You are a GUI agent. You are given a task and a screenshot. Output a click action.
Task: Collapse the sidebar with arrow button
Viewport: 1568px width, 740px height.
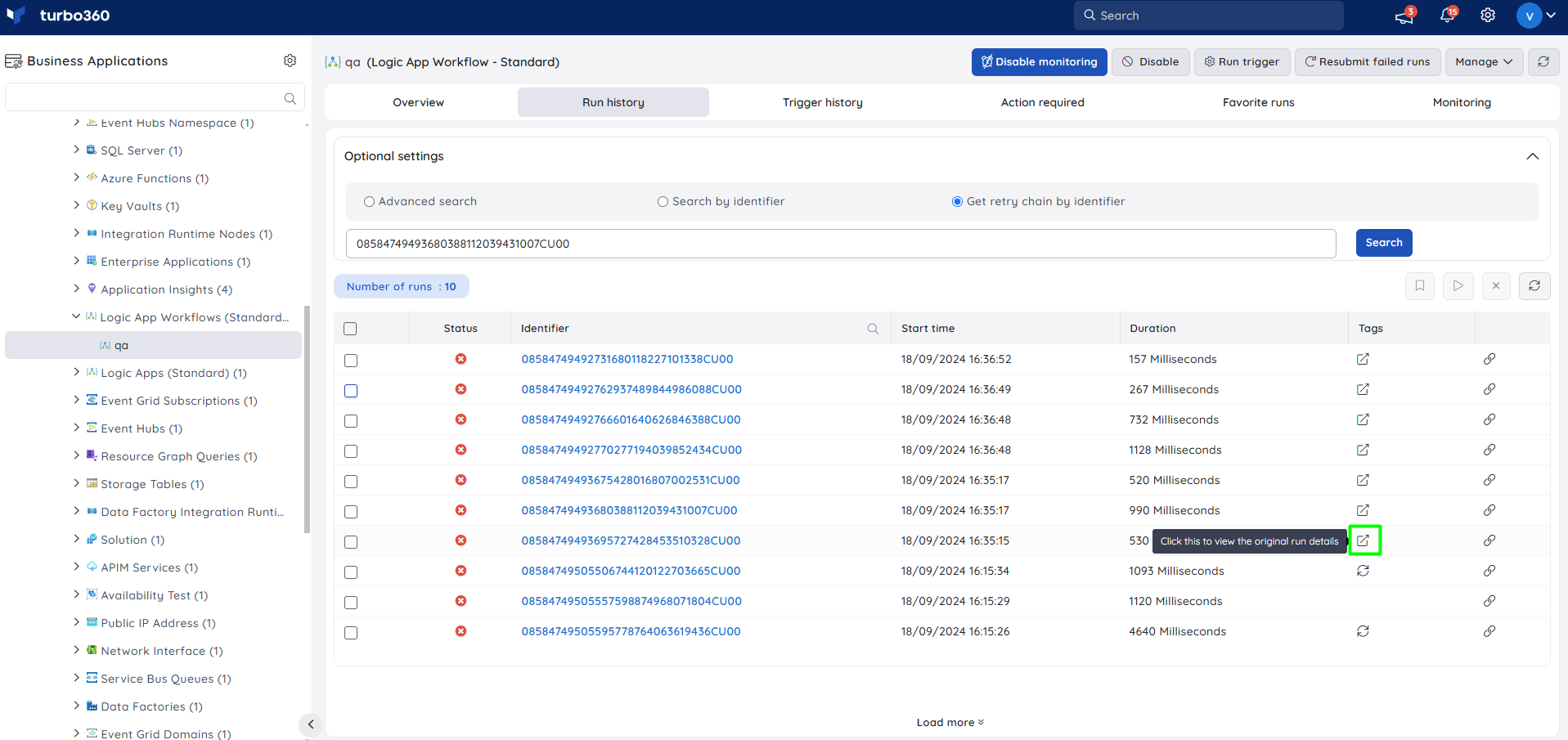tap(310, 724)
